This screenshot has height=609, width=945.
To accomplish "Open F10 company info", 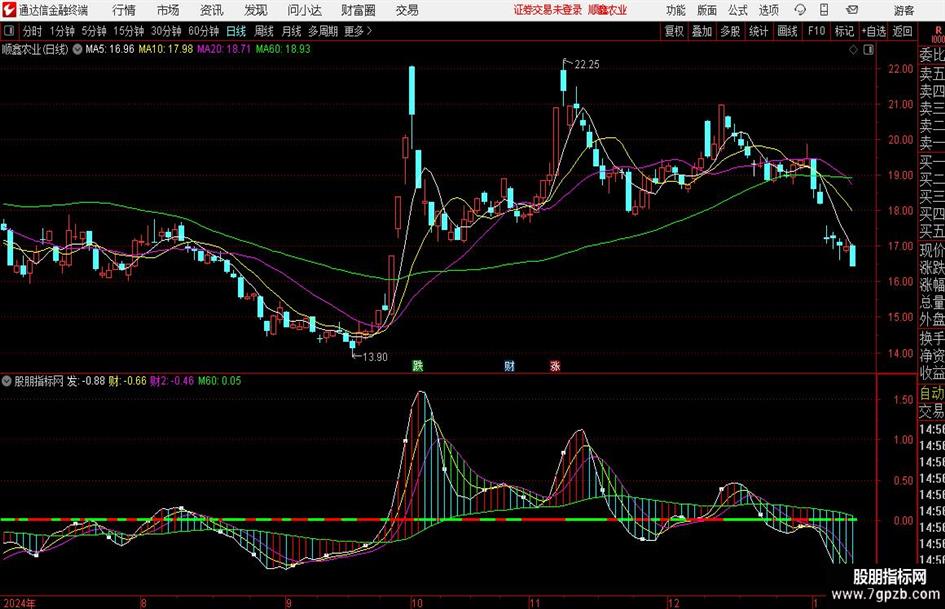I will click(816, 31).
